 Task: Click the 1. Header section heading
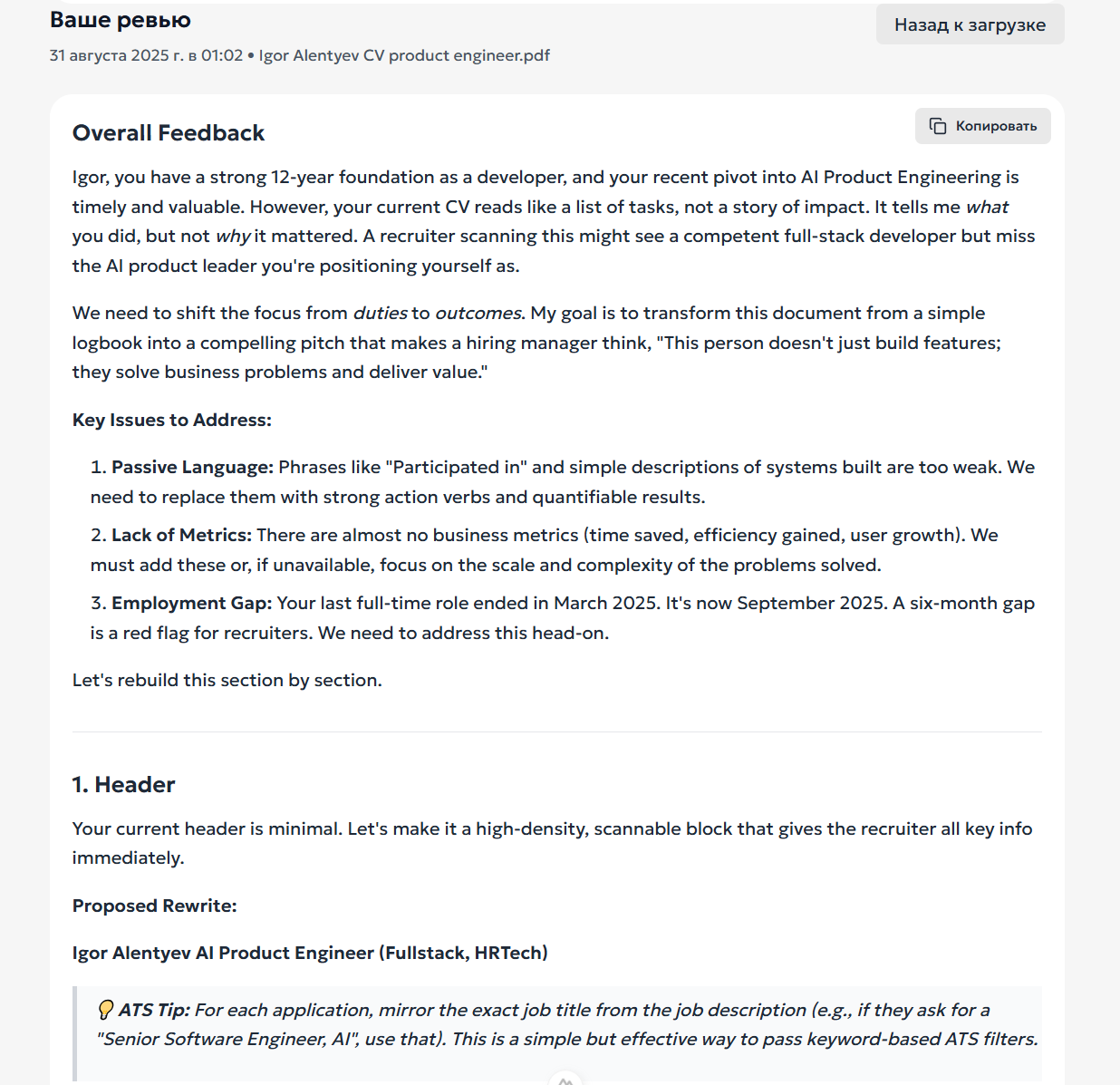[123, 785]
